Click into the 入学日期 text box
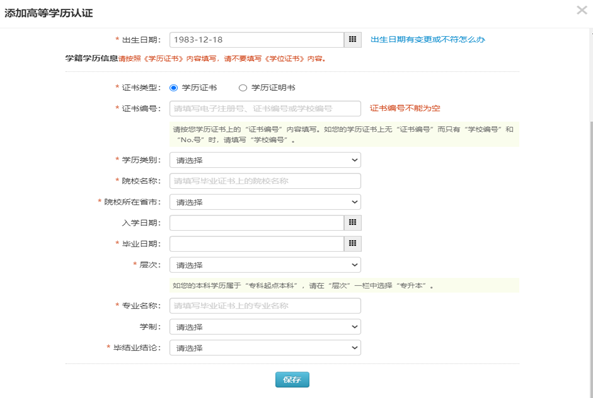The image size is (593, 398). click(256, 223)
